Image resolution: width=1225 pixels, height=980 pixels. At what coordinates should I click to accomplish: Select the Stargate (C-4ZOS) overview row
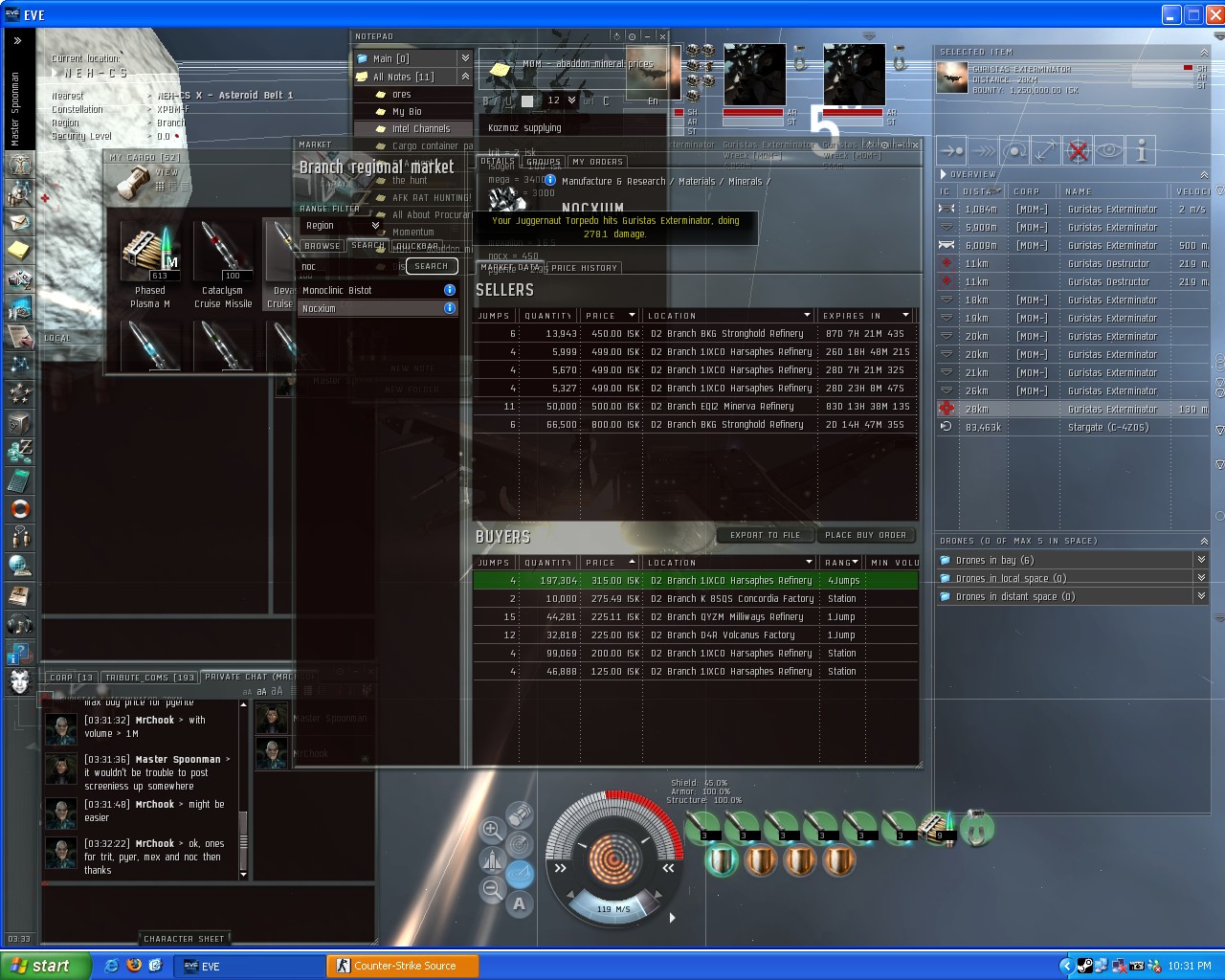[x=1072, y=427]
